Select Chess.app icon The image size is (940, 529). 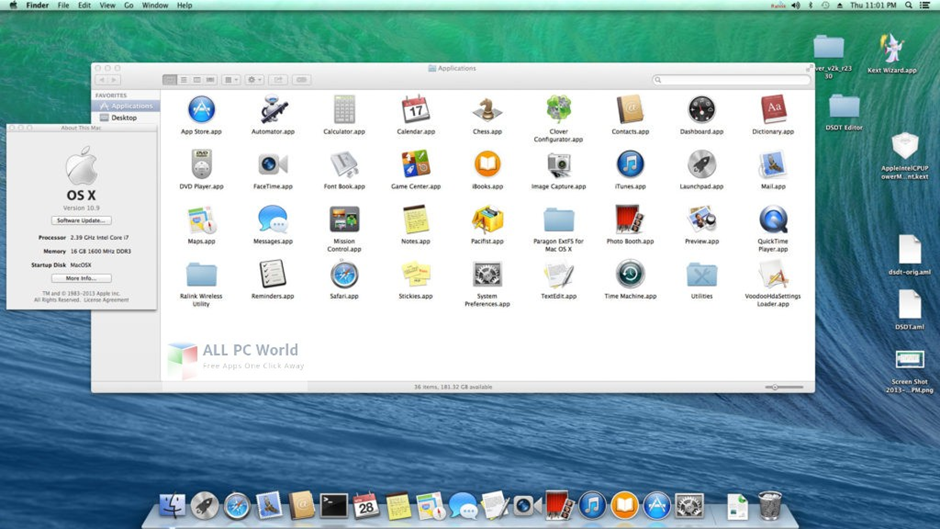(487, 110)
